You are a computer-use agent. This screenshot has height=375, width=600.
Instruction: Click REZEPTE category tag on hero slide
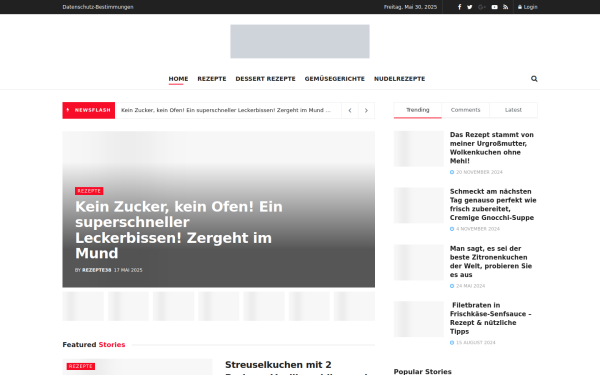pyautogui.click(x=89, y=191)
